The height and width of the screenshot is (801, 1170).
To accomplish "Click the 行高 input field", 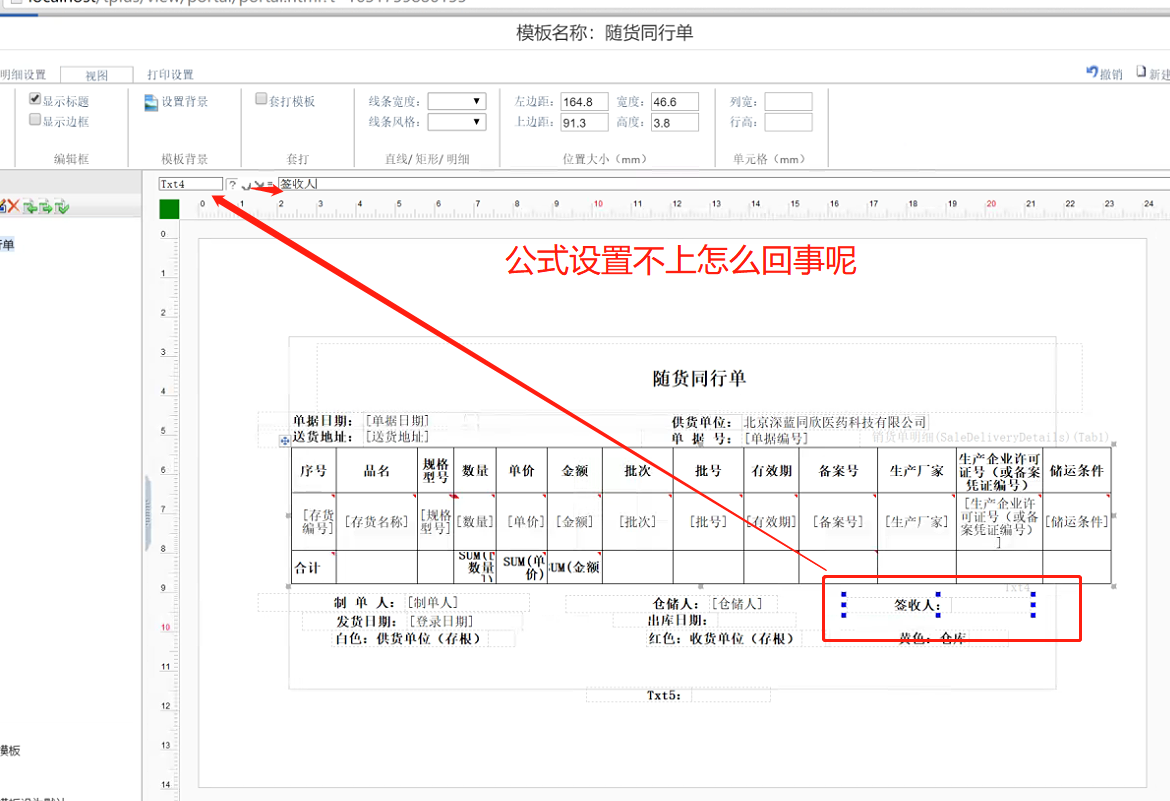I will pyautogui.click(x=788, y=122).
